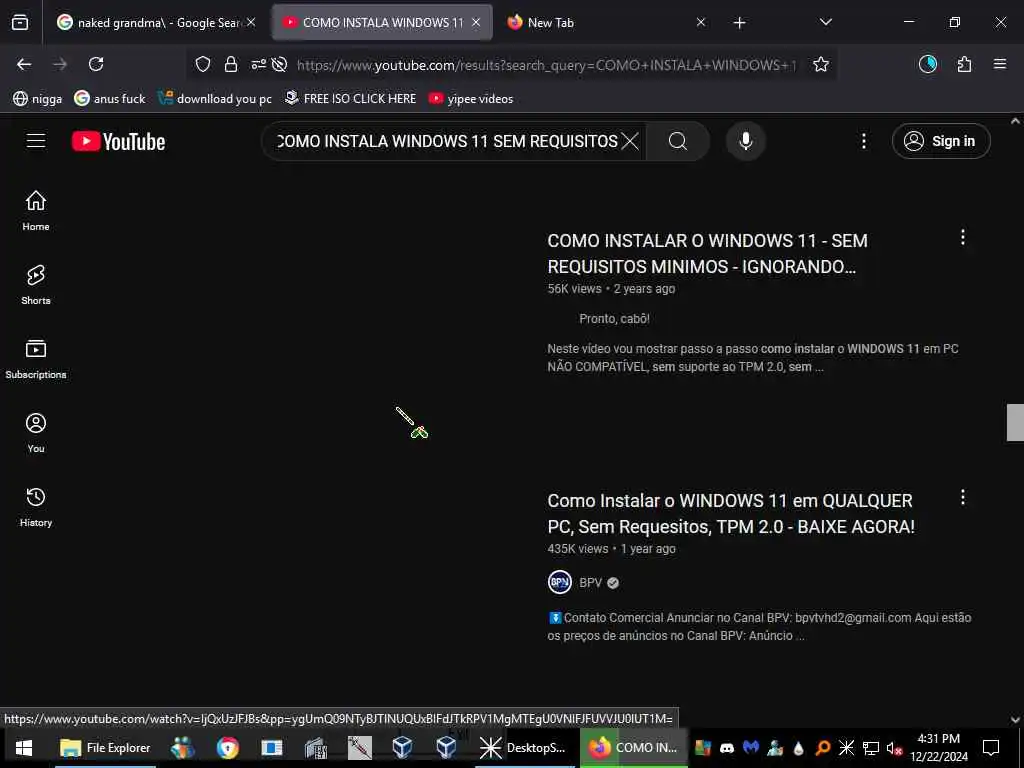This screenshot has width=1024, height=768.
Task: Open the COMO INSTALAR O WINDOWS 11 video title
Action: point(707,253)
